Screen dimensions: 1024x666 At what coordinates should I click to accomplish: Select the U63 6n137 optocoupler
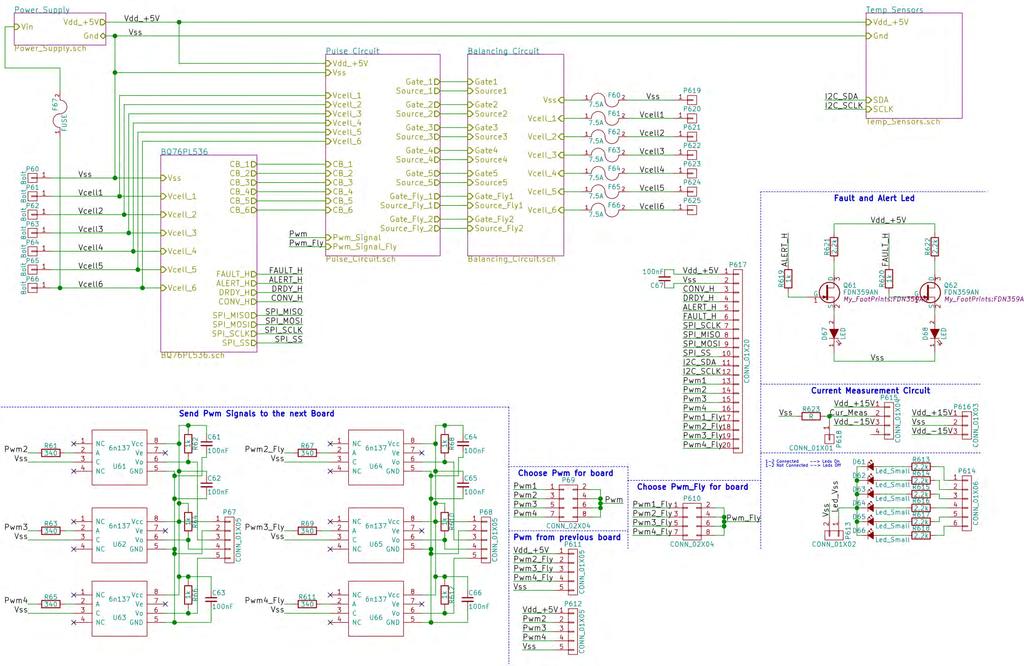(x=119, y=609)
